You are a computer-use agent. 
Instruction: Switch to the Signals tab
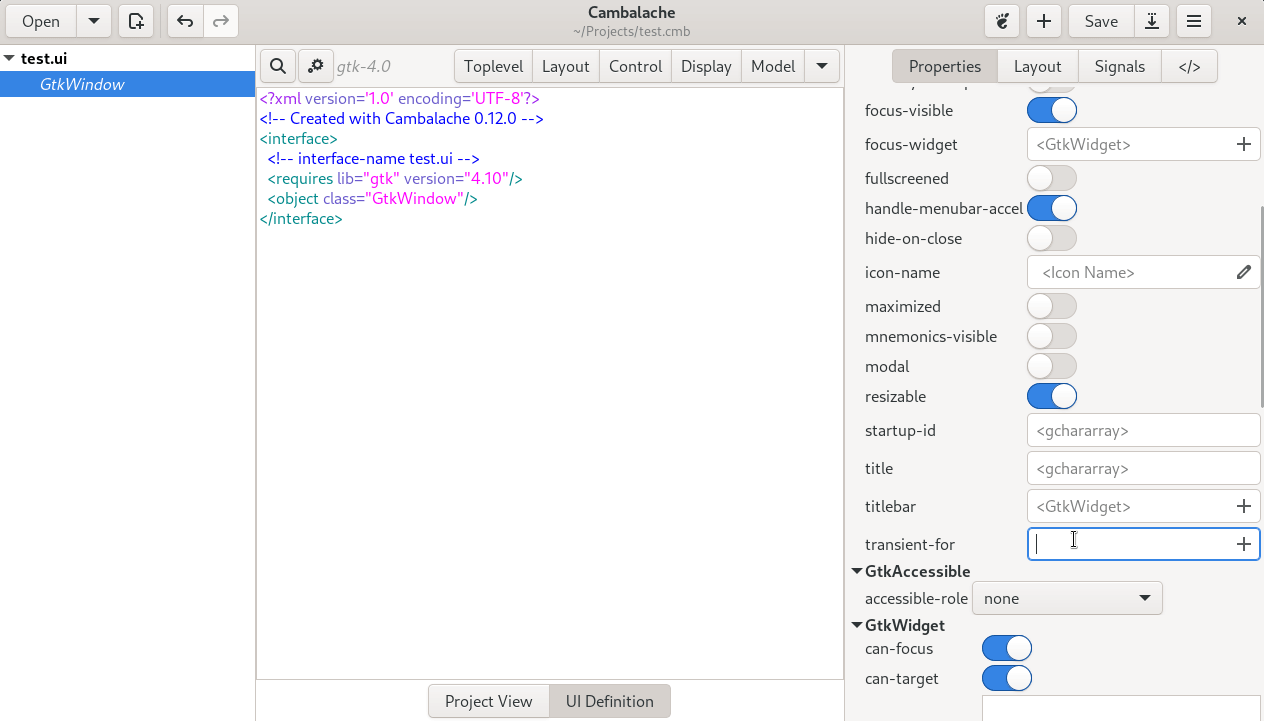pos(1120,66)
